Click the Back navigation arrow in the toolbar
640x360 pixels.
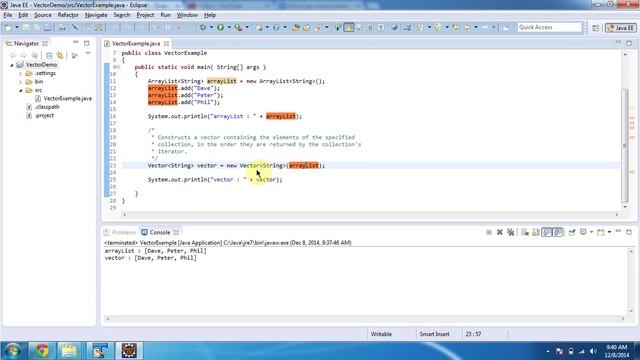(x=467, y=27)
